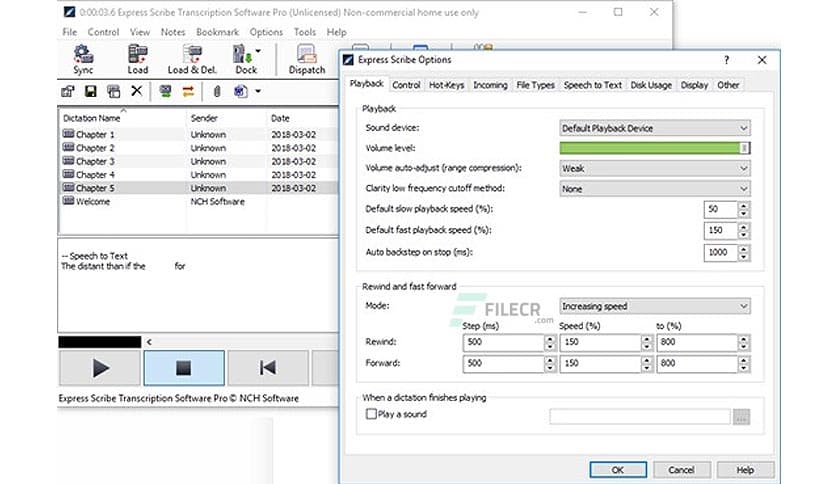Screen dimensions: 836x484
Task: Switch to the Hot-Keys tab
Action: pyautogui.click(x=446, y=85)
